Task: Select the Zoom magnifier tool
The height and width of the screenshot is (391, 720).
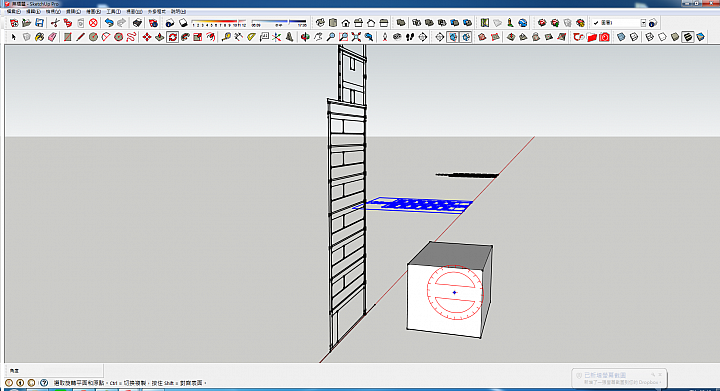Action: point(331,37)
